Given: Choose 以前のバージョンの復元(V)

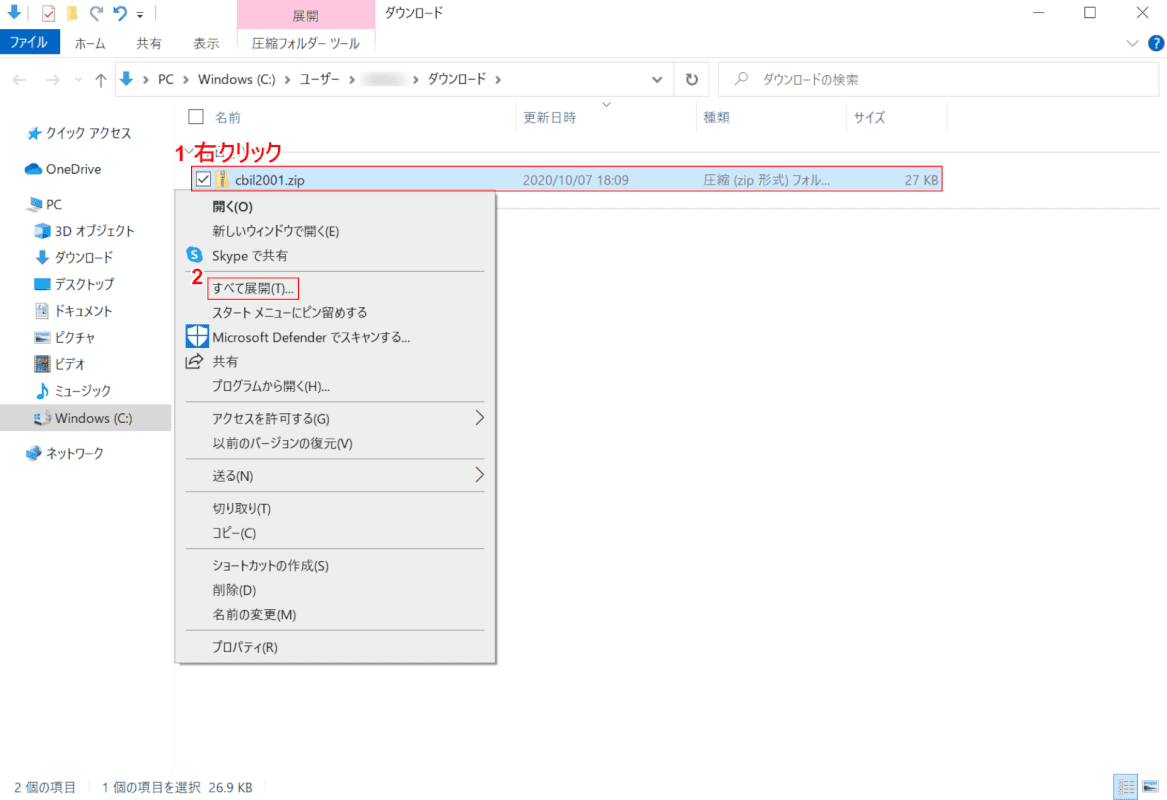Looking at the screenshot, I should [x=333, y=444].
